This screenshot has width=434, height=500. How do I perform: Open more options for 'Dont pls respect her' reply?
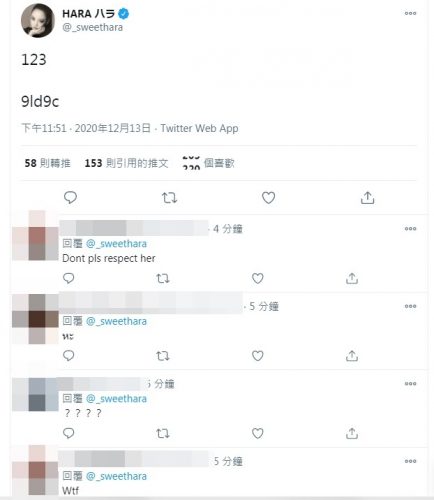[x=410, y=229]
